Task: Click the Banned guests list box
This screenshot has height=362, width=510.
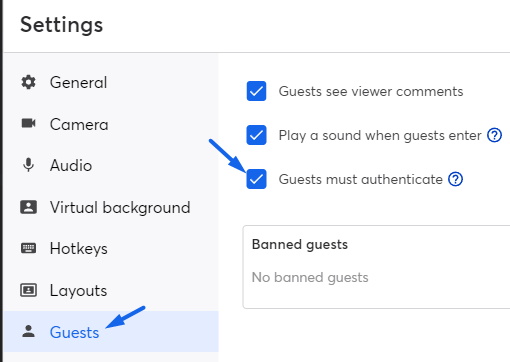Action: (x=376, y=267)
